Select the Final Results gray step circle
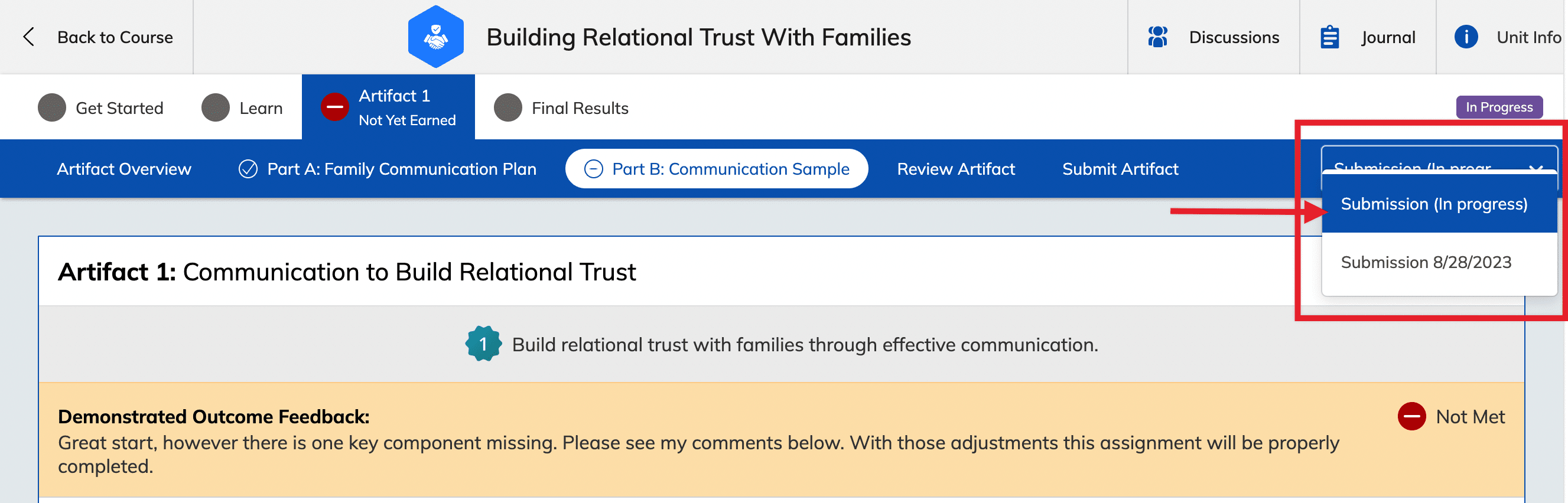Screen dimensions: 1568x503 (508, 107)
